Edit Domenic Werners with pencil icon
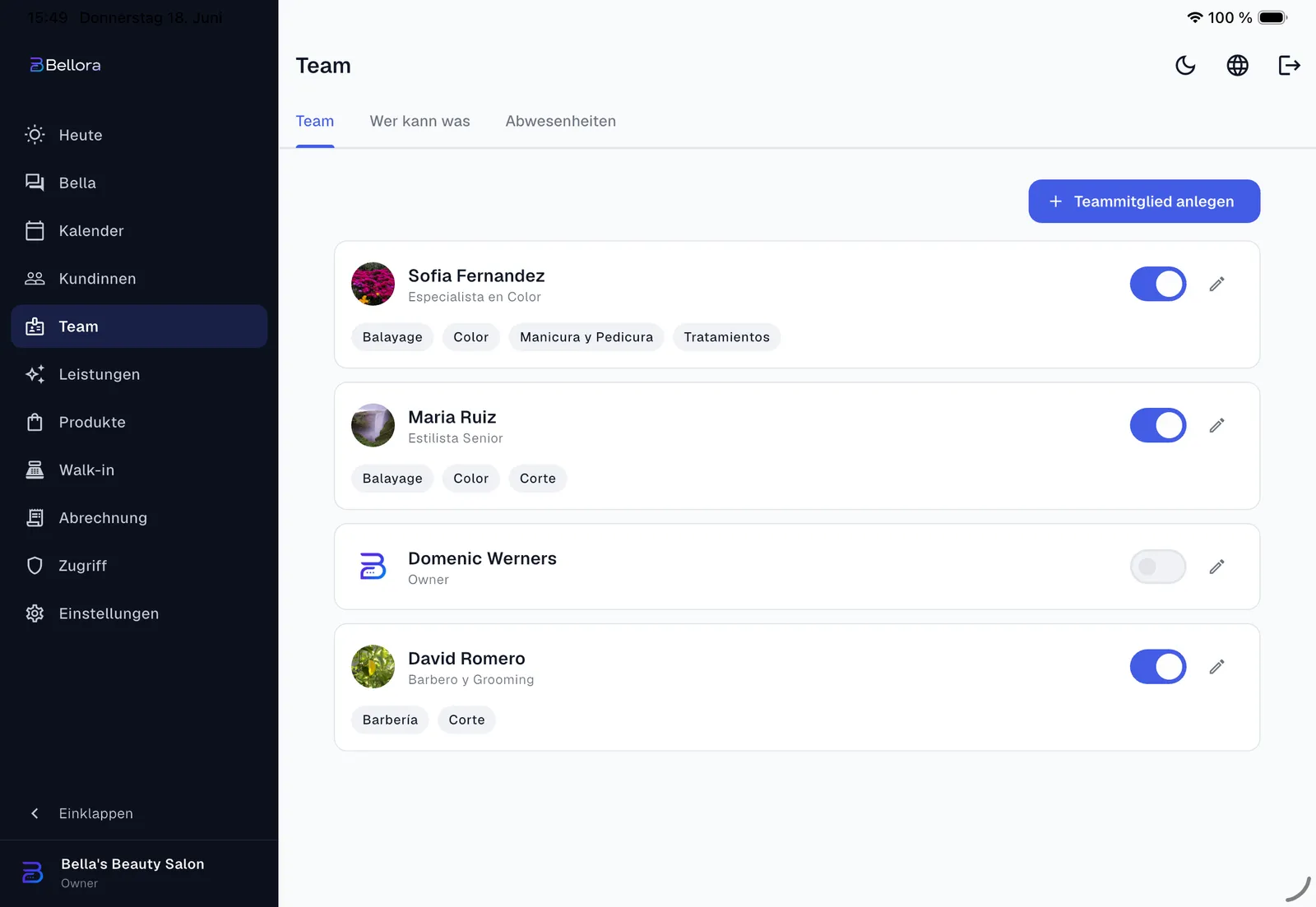Viewport: 1316px width, 907px height. pos(1216,567)
